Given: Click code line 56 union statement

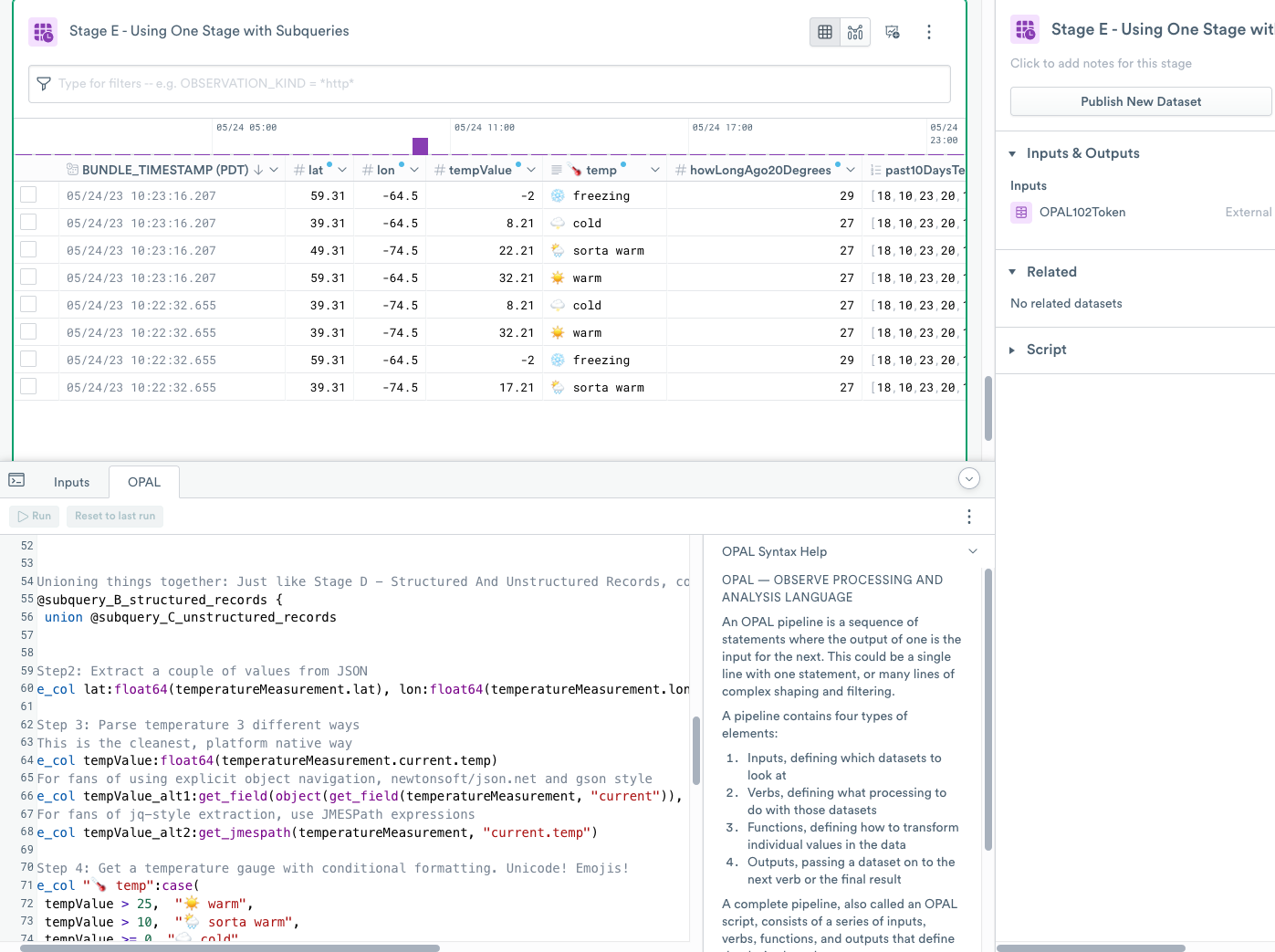Looking at the screenshot, I should click(190, 618).
